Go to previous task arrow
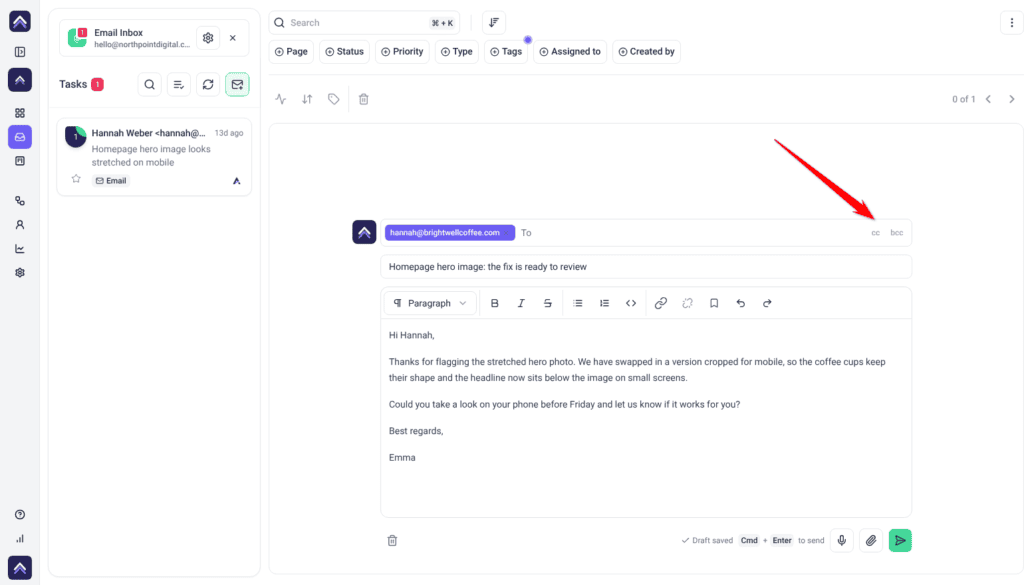Viewport: 1024px width, 585px height. coord(988,99)
